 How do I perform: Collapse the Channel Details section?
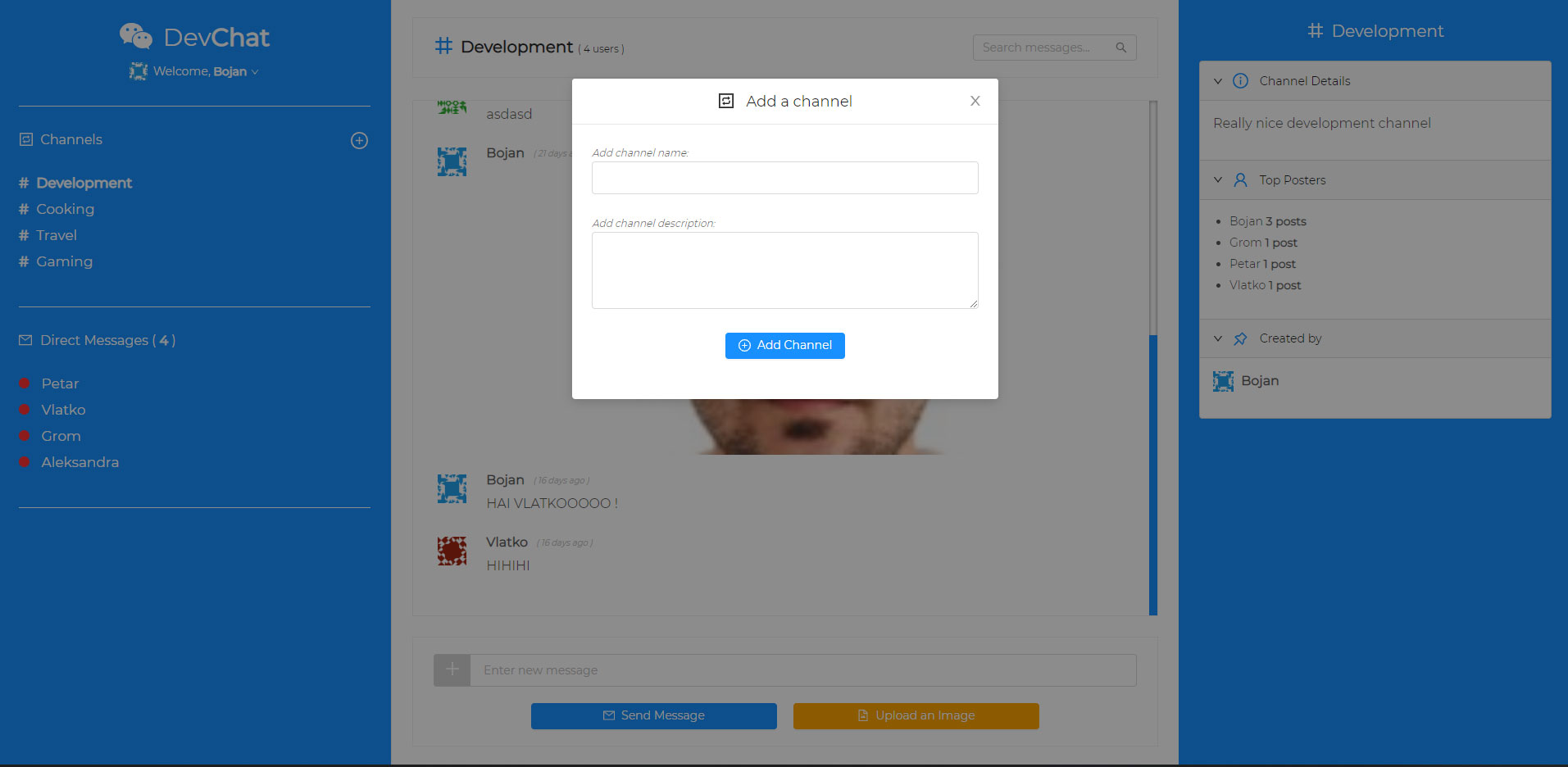(1218, 81)
